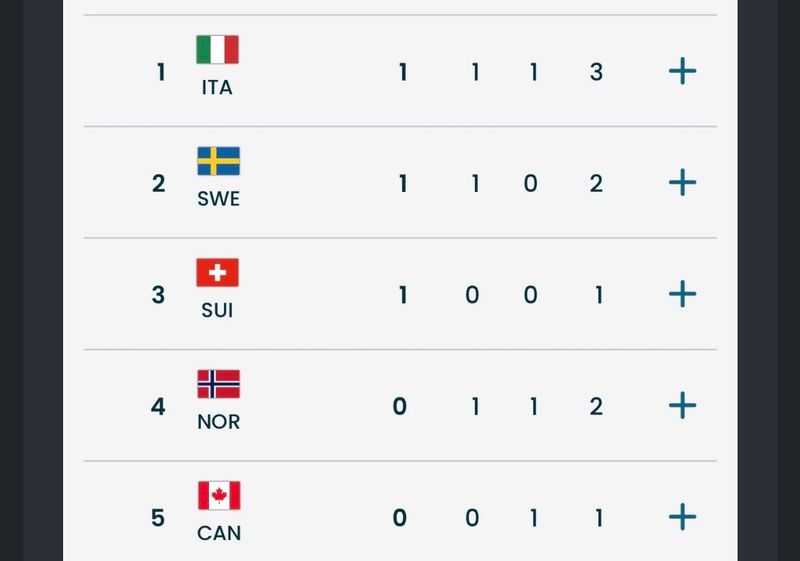Click Italy's total medal count 3
Viewport: 800px width, 561px height.
point(596,72)
